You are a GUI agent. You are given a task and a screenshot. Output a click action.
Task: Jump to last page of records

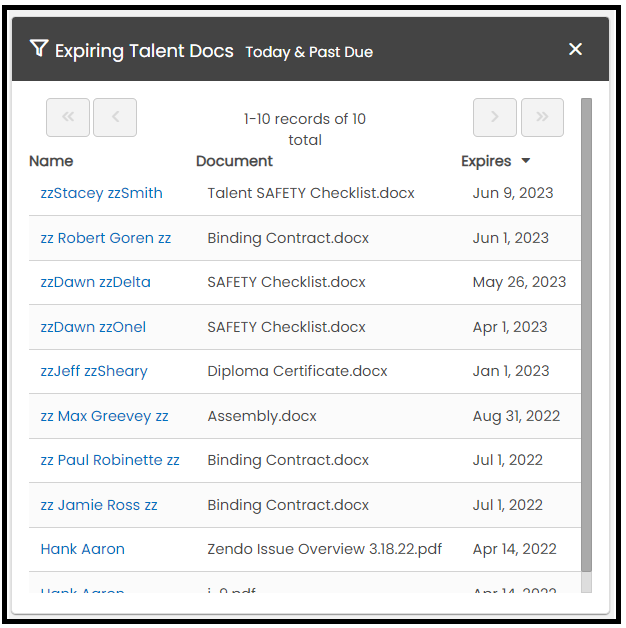pos(542,117)
